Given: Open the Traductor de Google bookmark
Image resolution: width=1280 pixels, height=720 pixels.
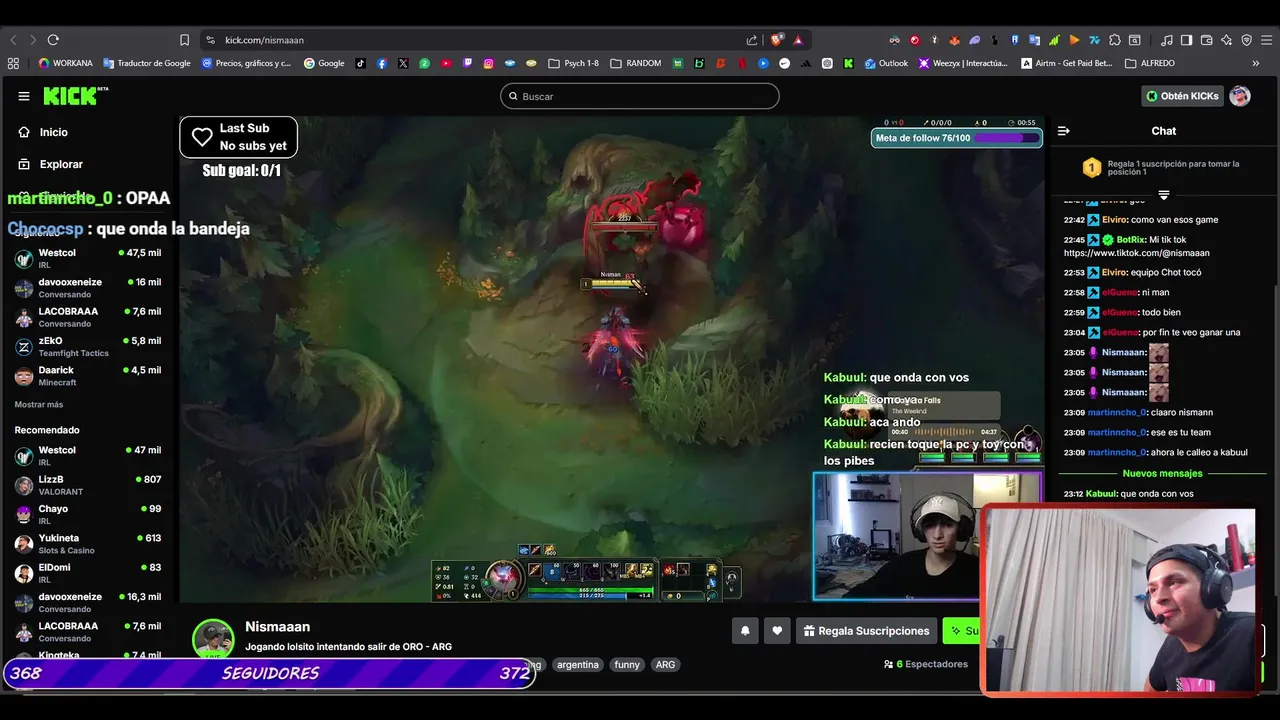Looking at the screenshot, I should pyautogui.click(x=146, y=63).
